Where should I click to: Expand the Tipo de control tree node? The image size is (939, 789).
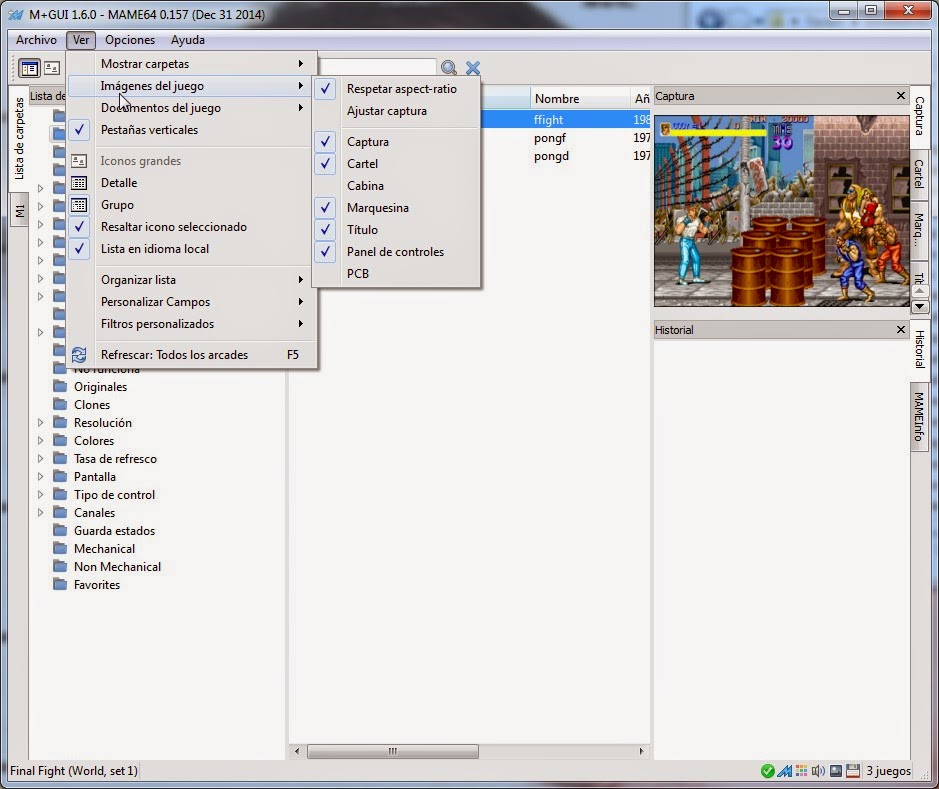pos(40,494)
